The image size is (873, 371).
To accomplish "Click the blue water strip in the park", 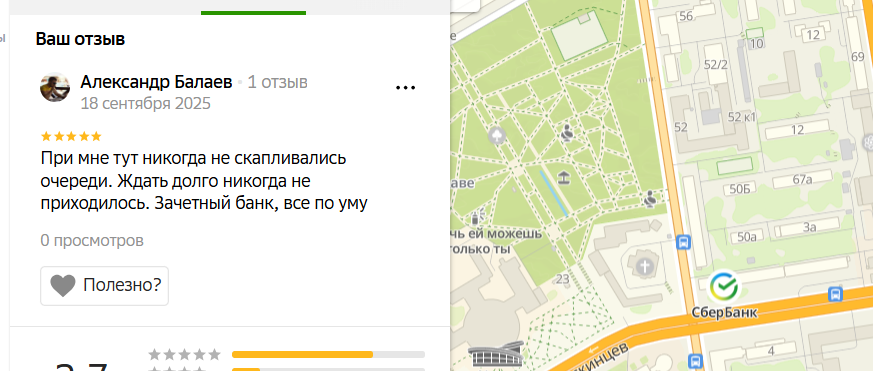I will (553, 193).
